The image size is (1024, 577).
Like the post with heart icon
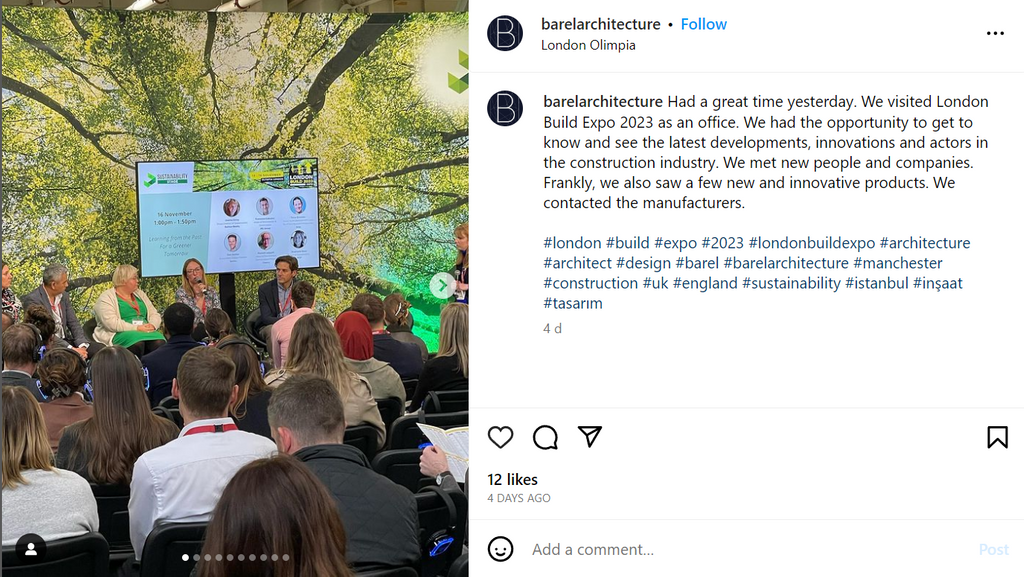point(500,437)
